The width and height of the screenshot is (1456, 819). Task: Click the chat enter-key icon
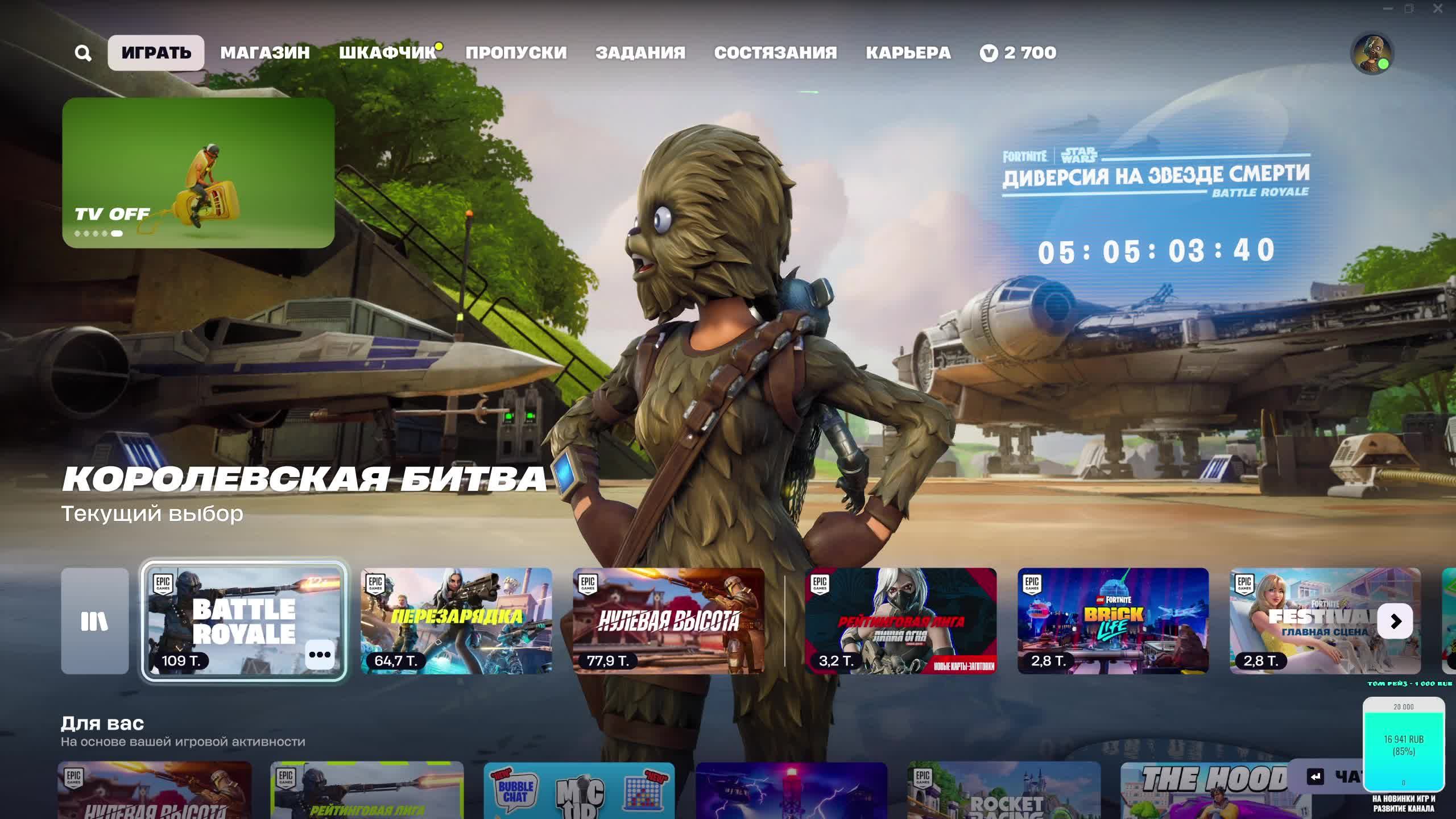coord(1315,776)
